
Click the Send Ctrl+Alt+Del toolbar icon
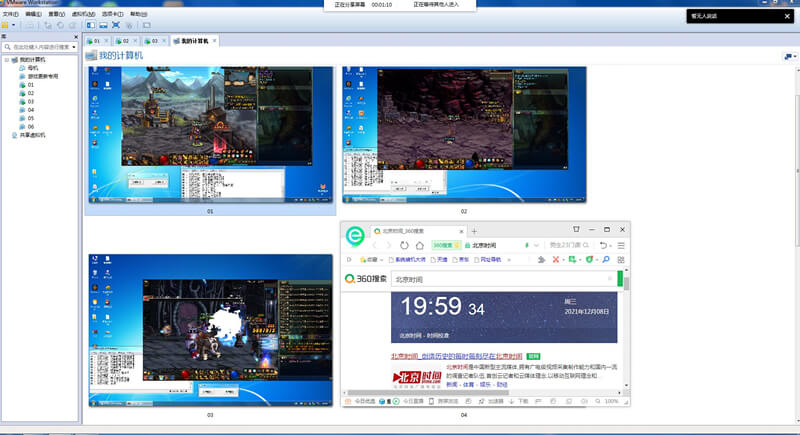[x=30, y=25]
